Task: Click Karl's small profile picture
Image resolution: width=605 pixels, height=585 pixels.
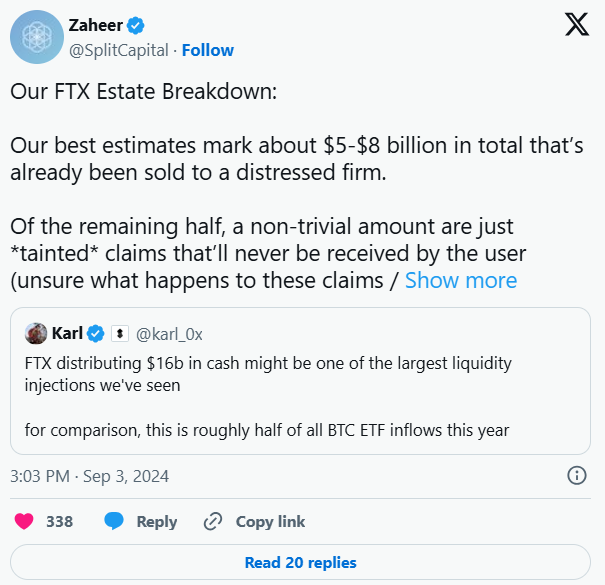Action: pyautogui.click(x=36, y=333)
